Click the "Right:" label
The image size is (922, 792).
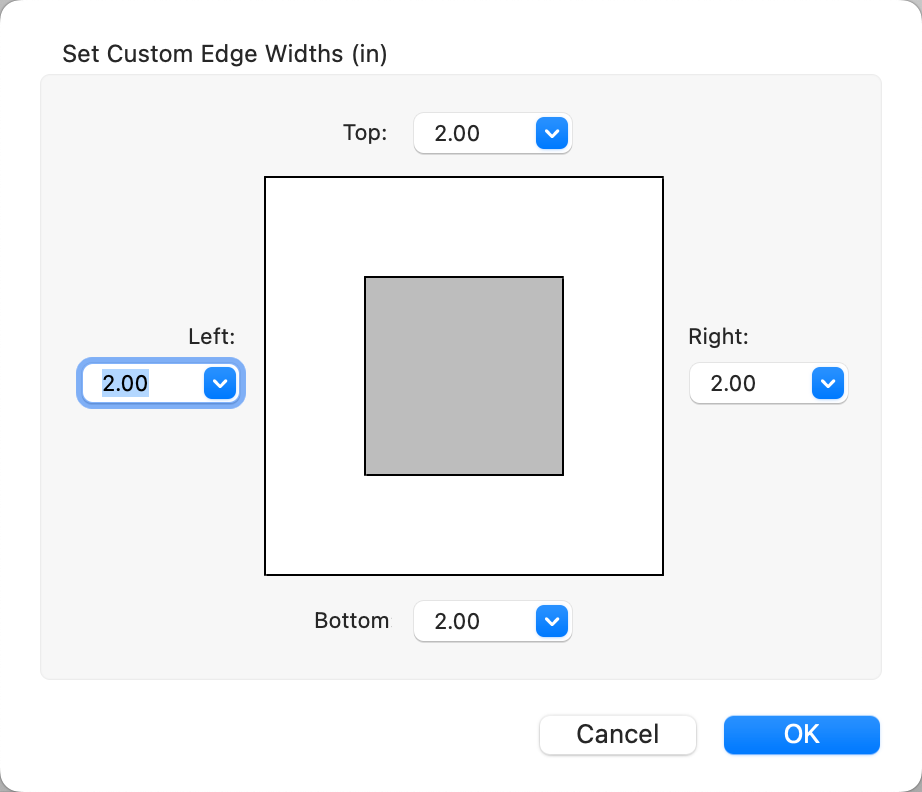coord(718,336)
